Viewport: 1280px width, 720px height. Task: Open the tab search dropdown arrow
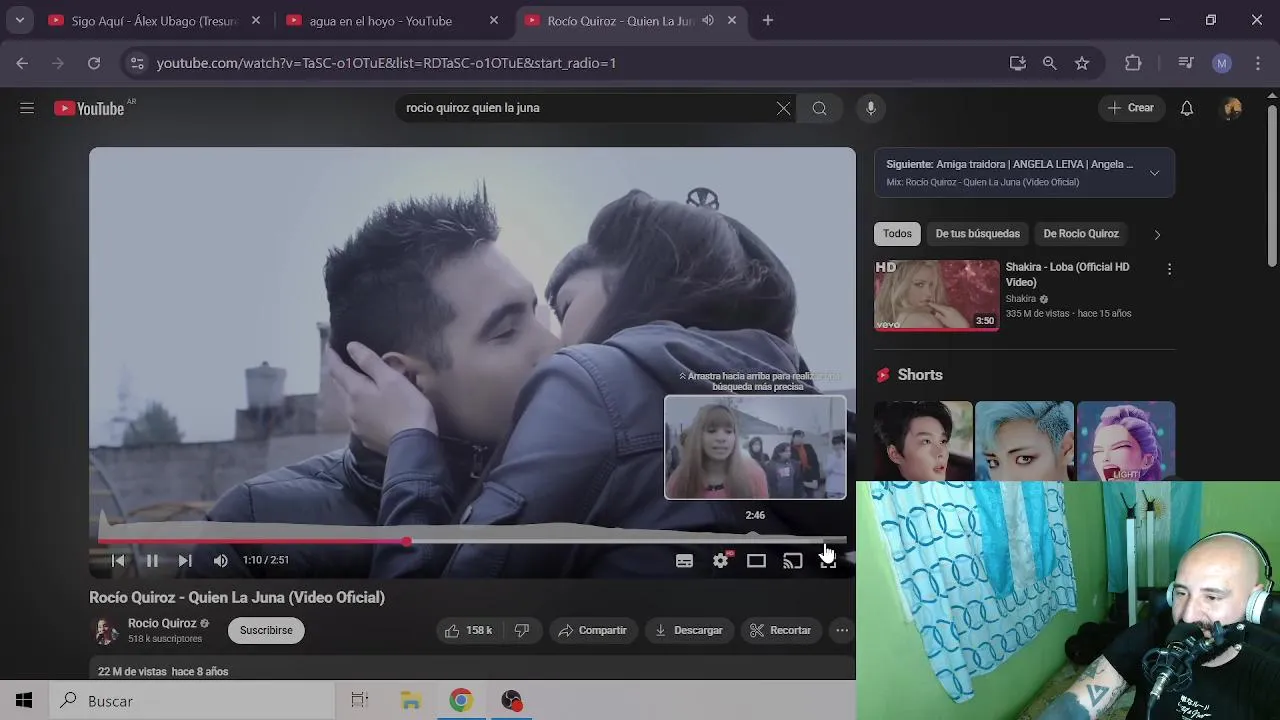pyautogui.click(x=19, y=20)
